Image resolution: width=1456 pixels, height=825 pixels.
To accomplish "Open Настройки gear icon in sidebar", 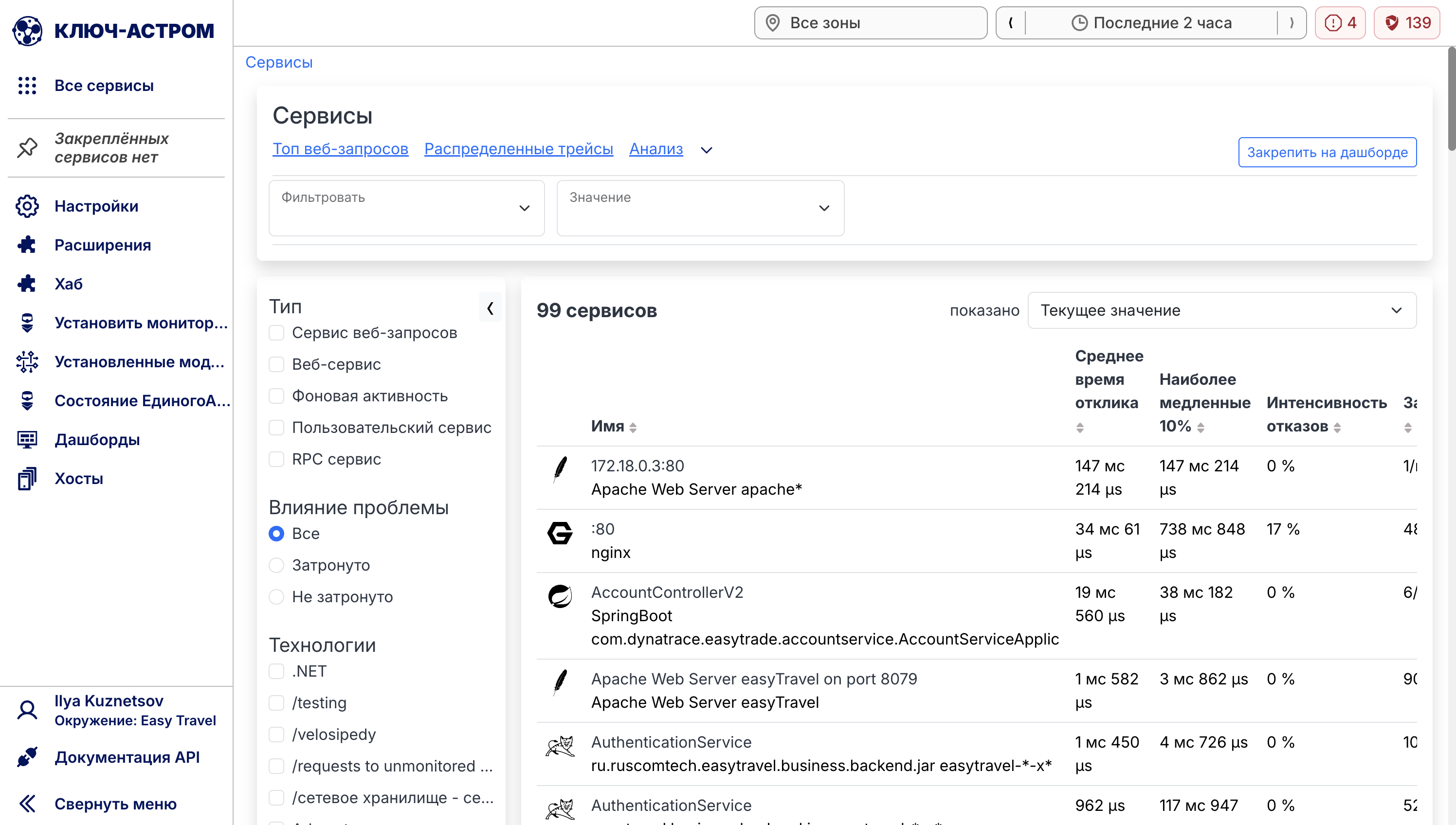I will point(27,206).
